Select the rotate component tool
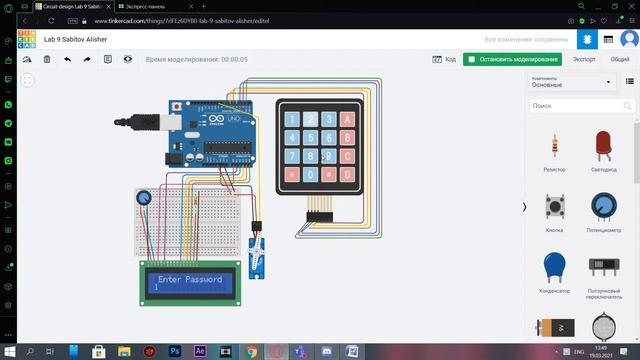The height and width of the screenshot is (360, 640). (x=27, y=59)
